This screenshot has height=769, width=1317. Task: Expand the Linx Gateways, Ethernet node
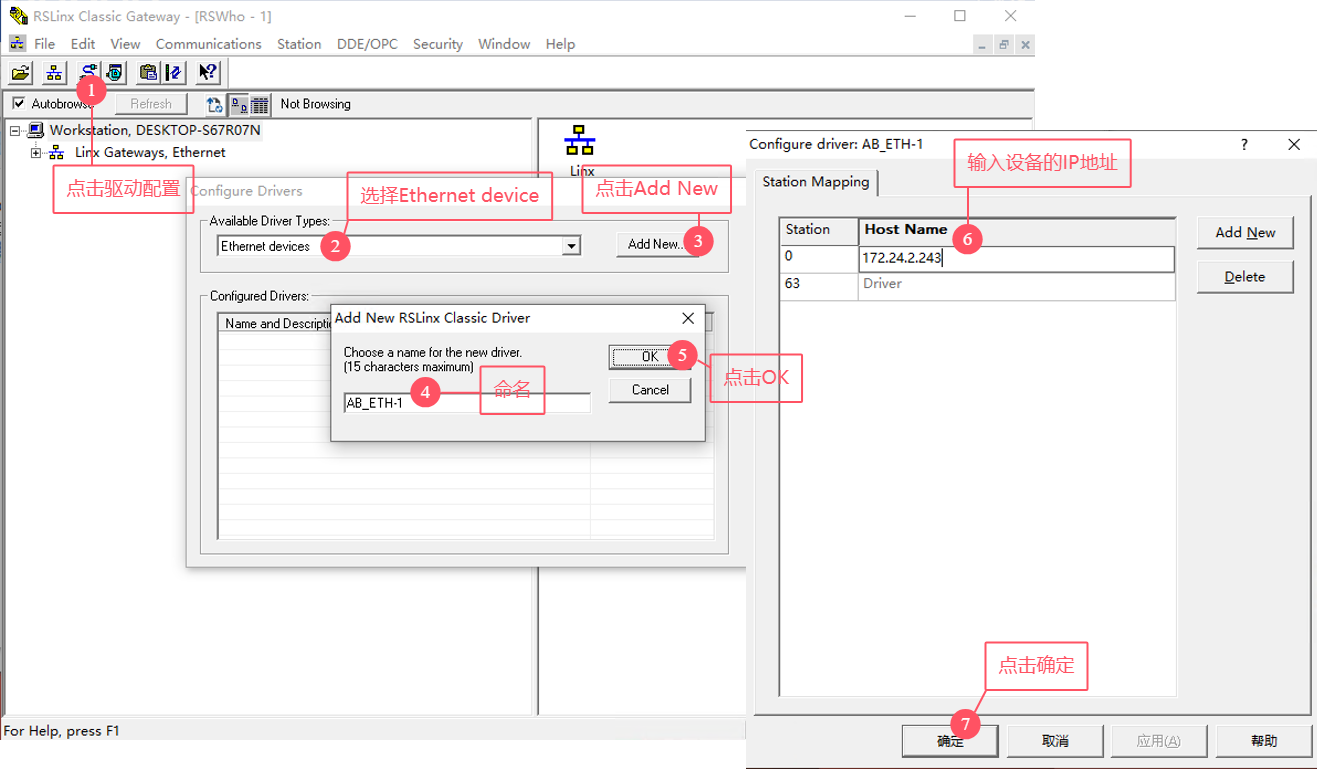point(36,153)
